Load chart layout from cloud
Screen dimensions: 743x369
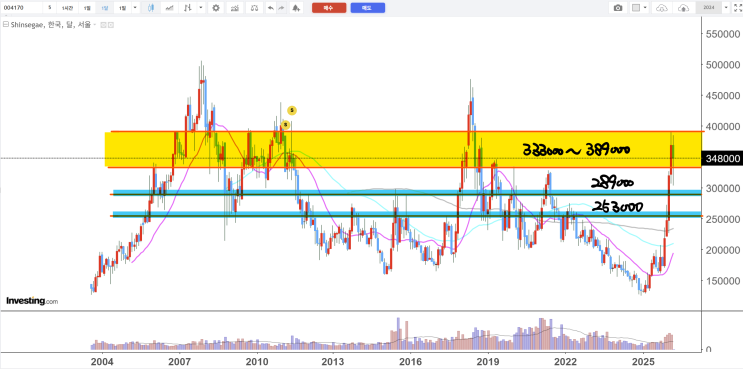(x=661, y=8)
